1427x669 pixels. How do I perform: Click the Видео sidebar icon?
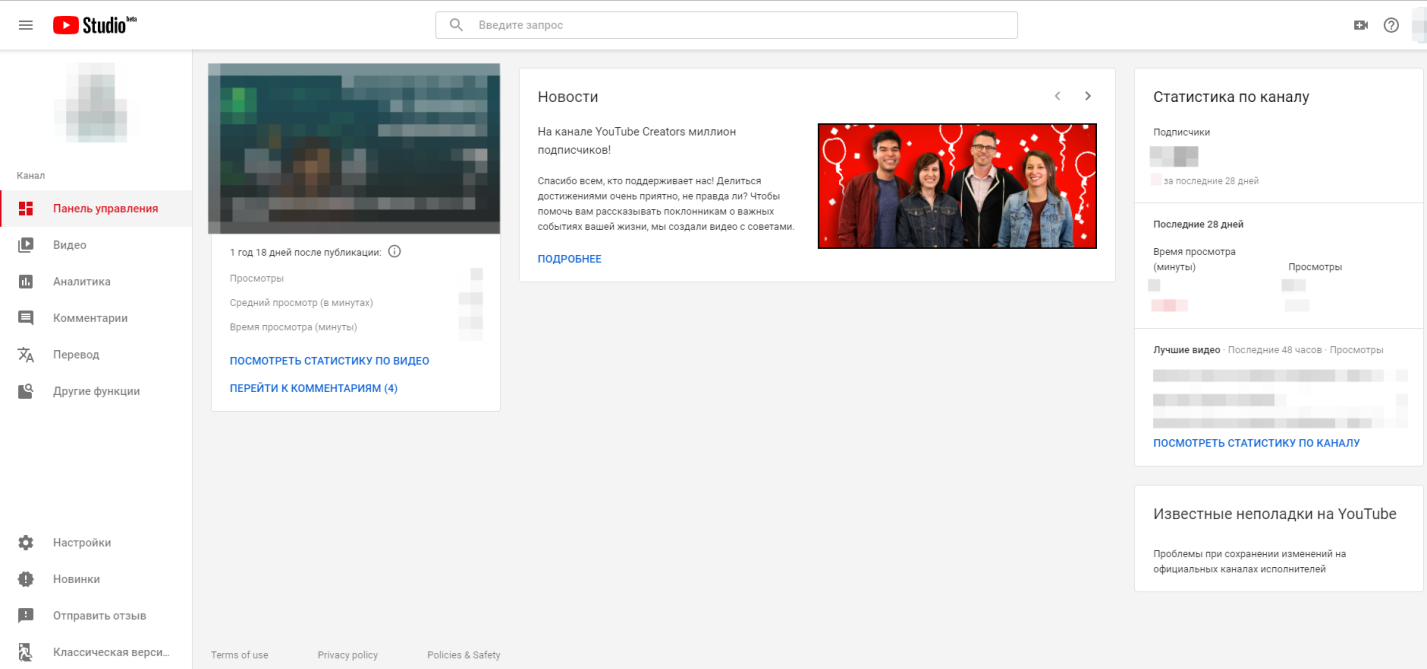26,245
